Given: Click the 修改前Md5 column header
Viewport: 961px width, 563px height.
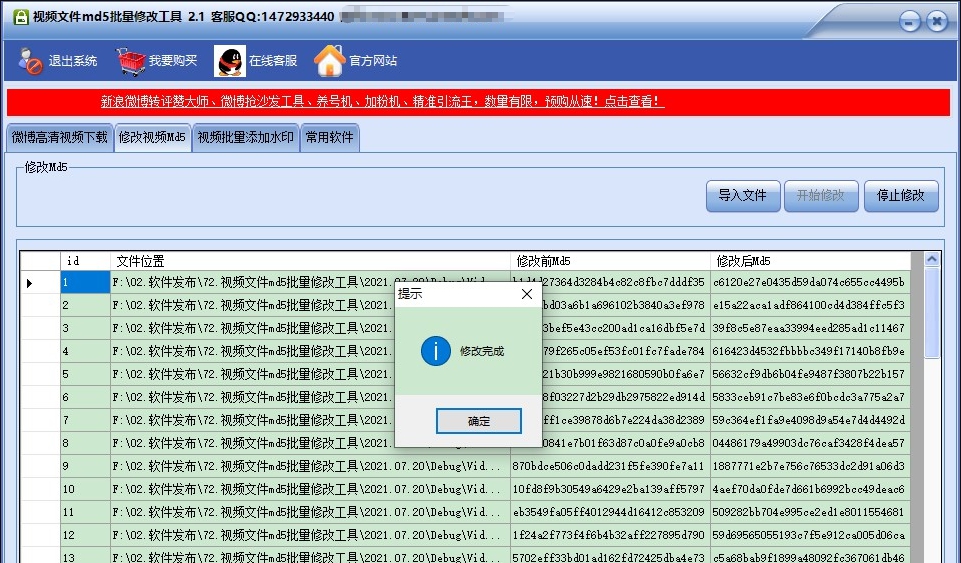Looking at the screenshot, I should (x=610, y=261).
